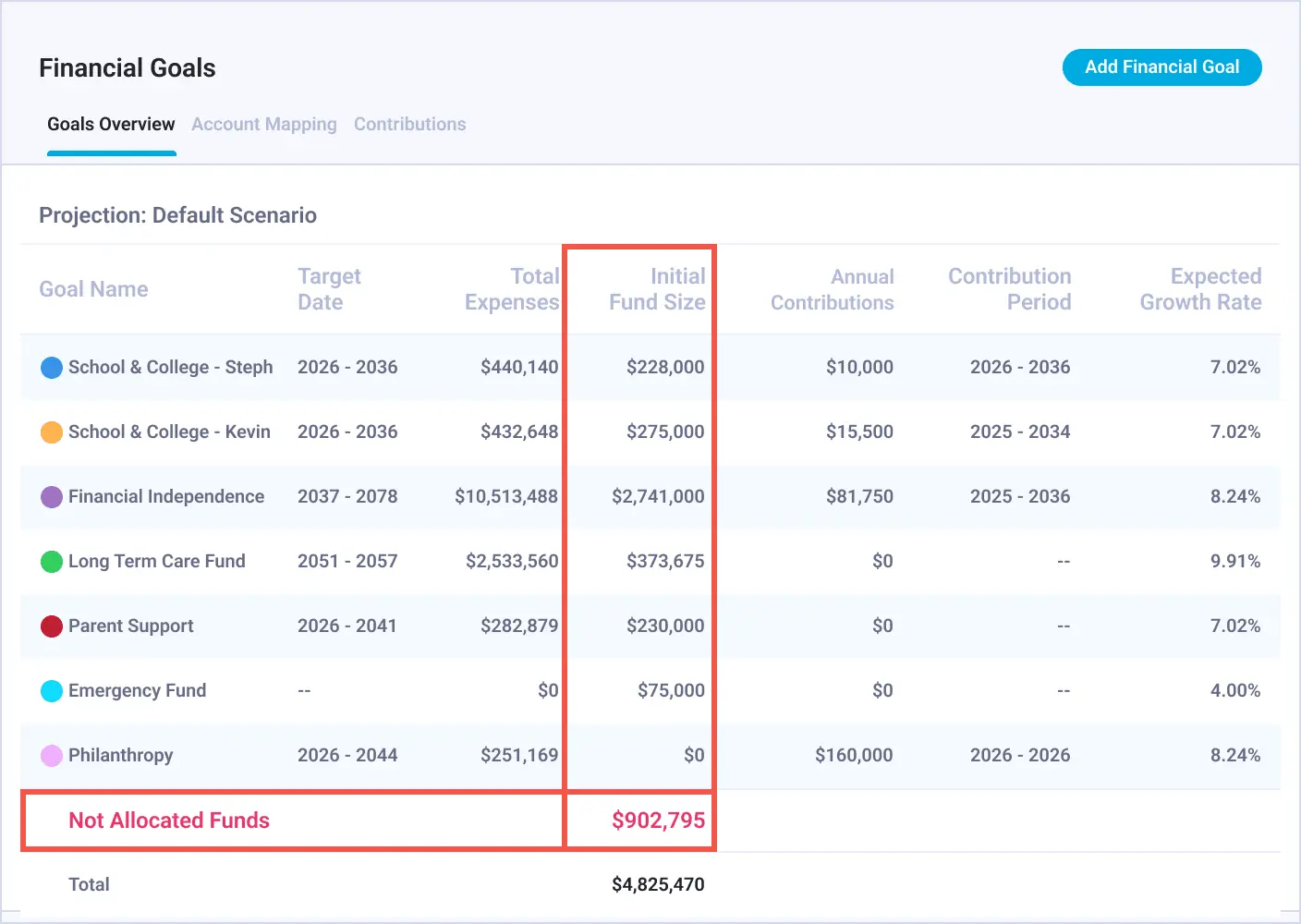Click the 4.00% expected growth rate
The image size is (1301, 924).
[1235, 690]
